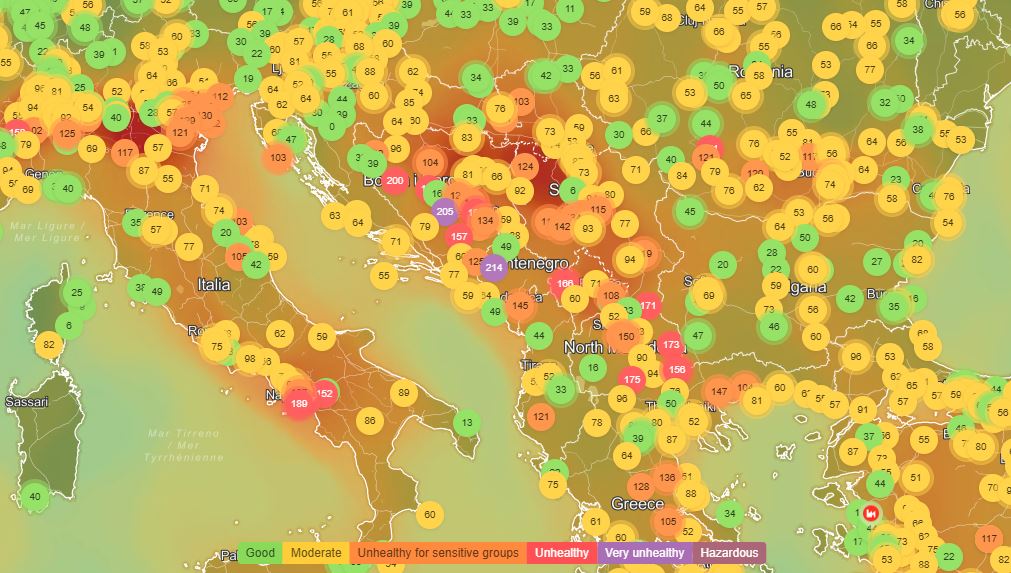
Task: Click the Greece country label
Action: pos(638,504)
